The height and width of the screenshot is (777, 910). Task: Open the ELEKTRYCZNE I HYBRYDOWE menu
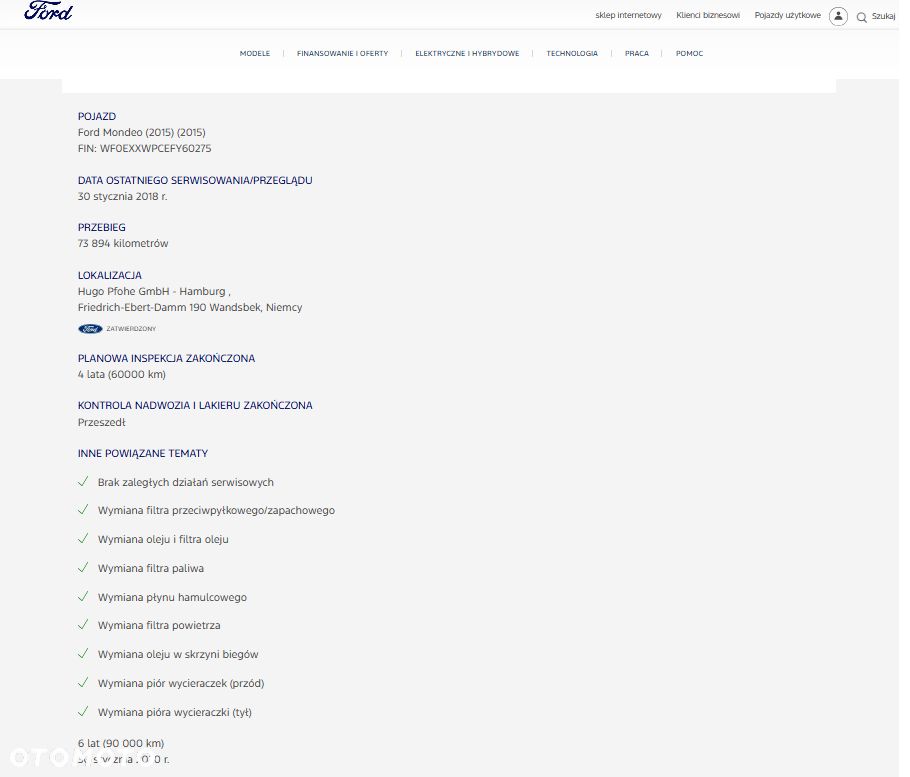pyautogui.click(x=467, y=53)
